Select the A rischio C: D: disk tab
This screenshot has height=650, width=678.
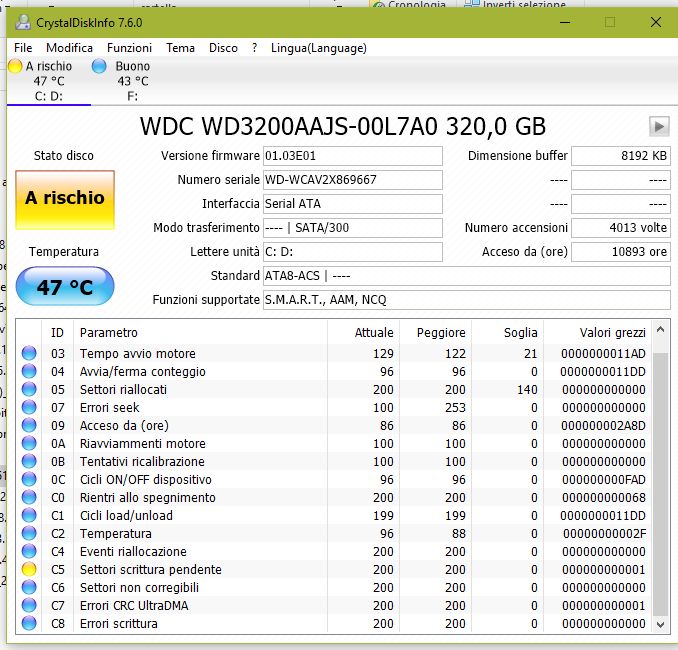[x=48, y=81]
